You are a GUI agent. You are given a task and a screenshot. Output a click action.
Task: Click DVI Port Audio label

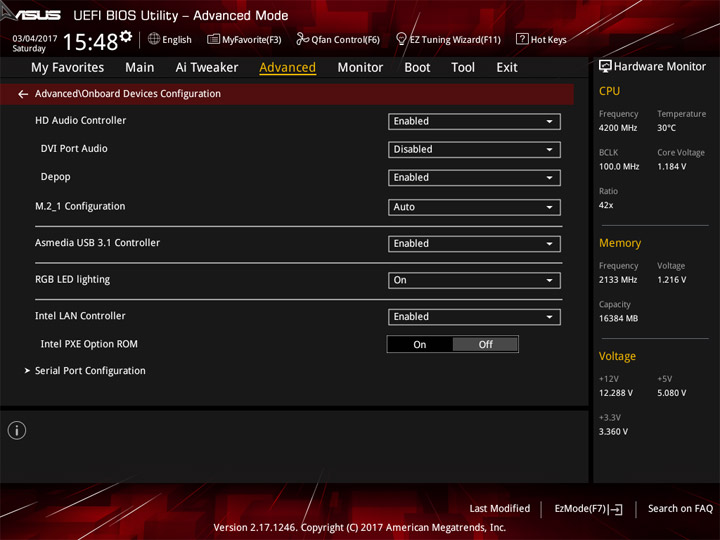pos(74,148)
